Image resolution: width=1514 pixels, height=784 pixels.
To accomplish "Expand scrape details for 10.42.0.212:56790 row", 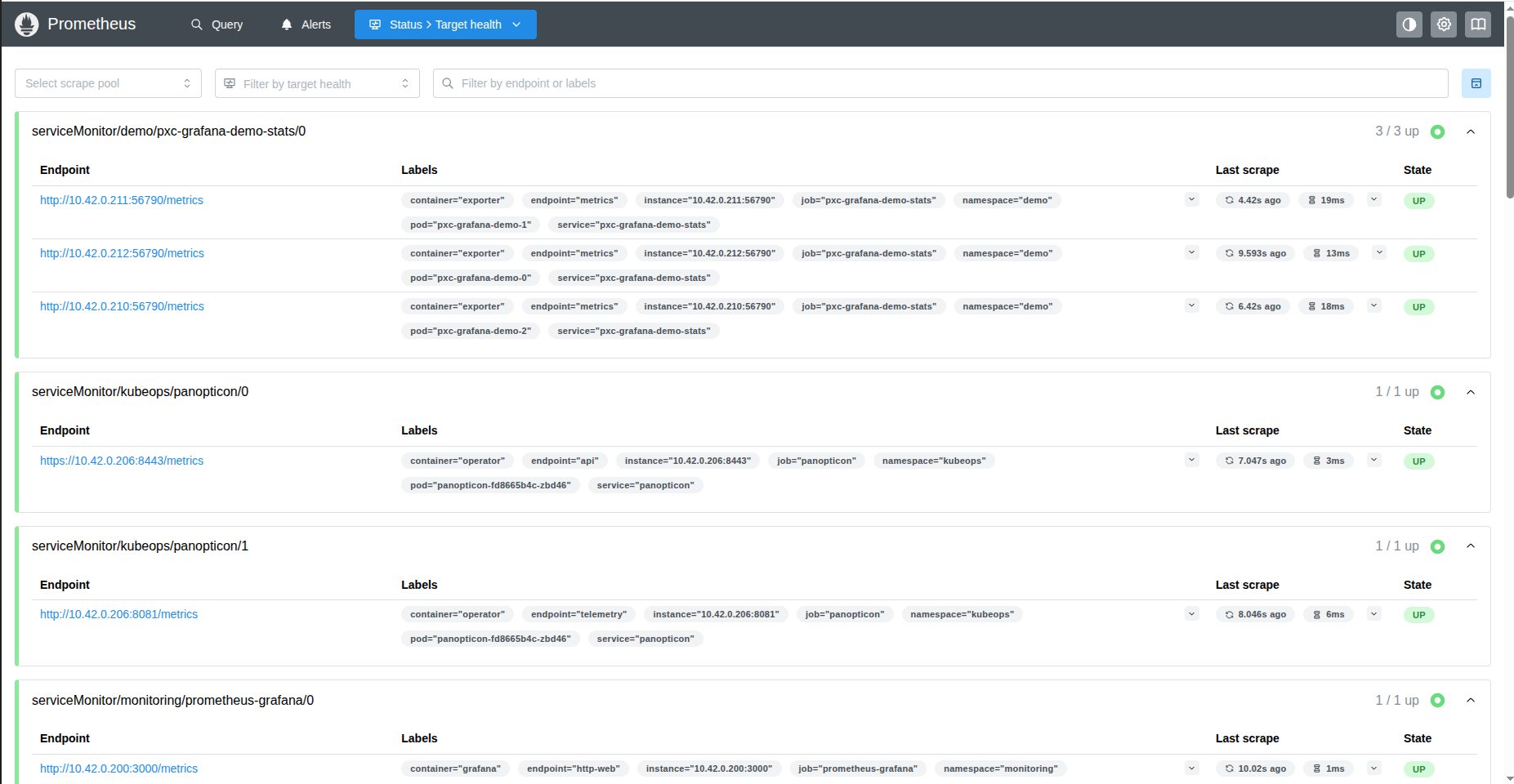I will pyautogui.click(x=1380, y=252).
